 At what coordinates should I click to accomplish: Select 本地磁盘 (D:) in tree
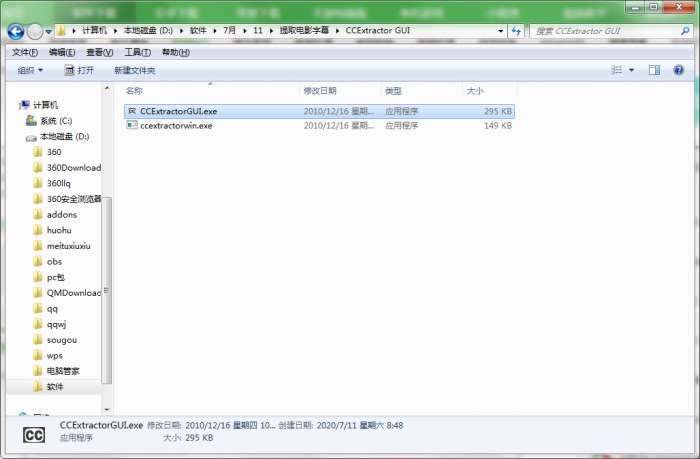[x=64, y=136]
